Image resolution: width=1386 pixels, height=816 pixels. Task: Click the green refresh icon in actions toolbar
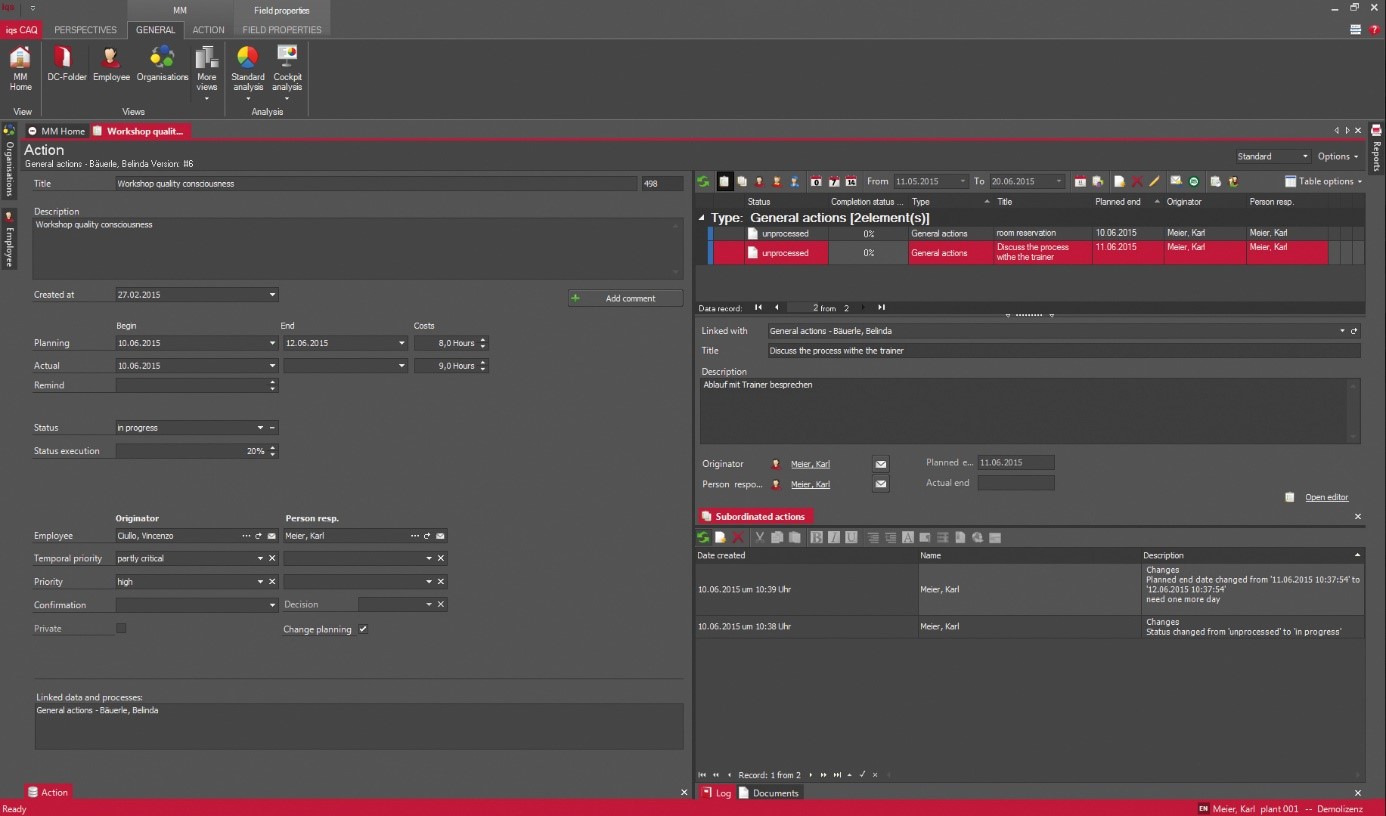click(x=704, y=182)
